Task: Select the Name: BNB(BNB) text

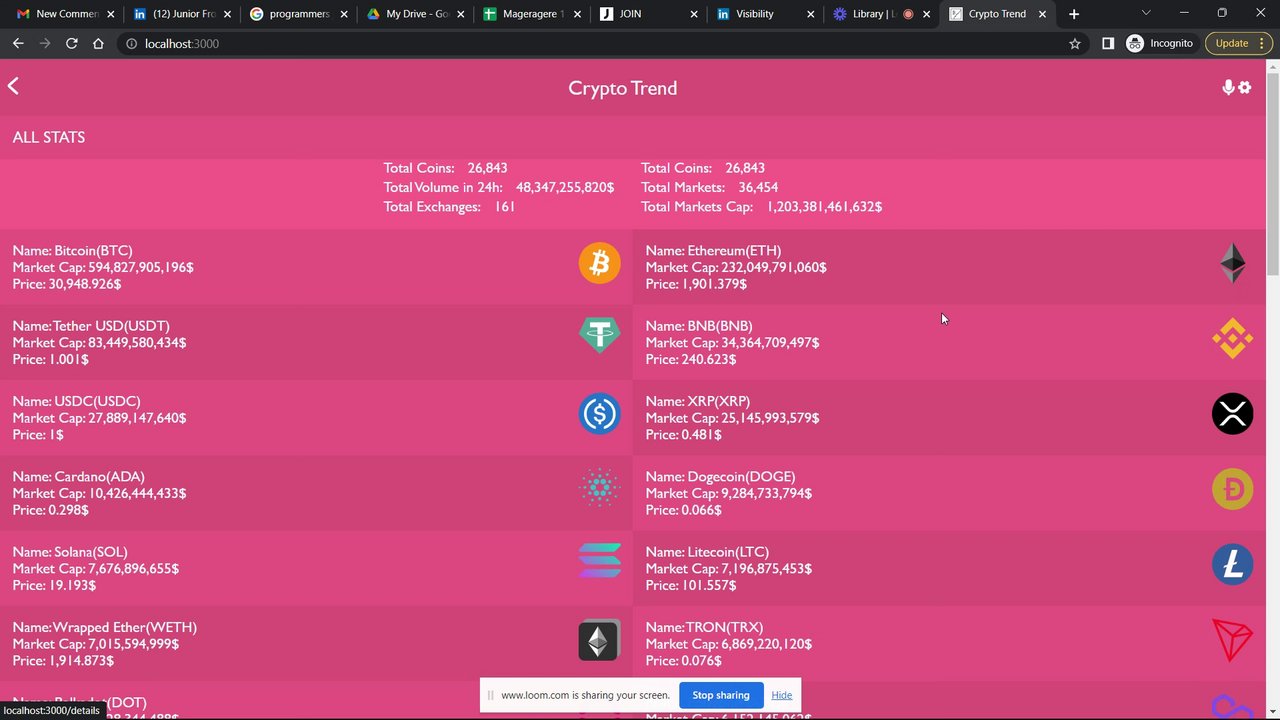Action: [699, 326]
